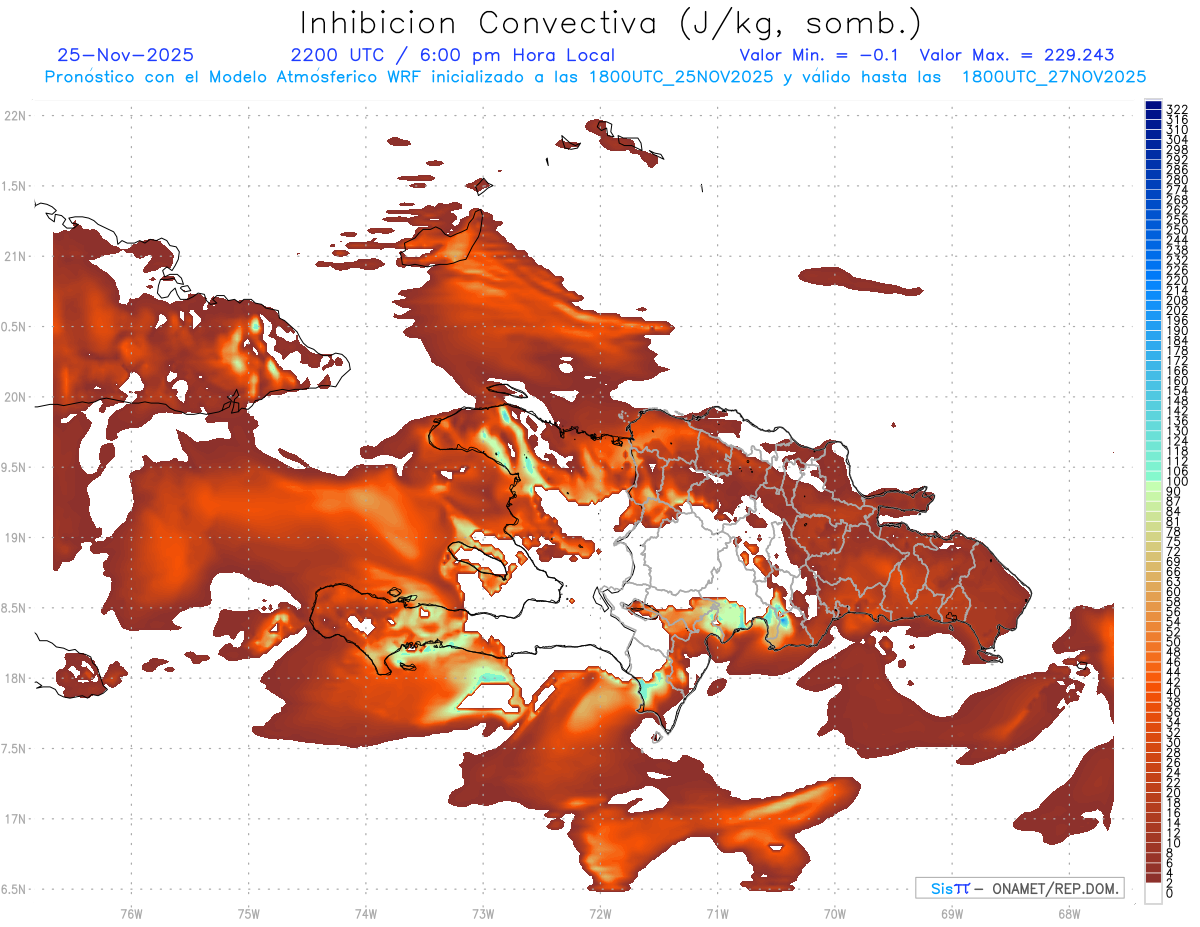
Task: Click the '250' color scale value
Action: 1177,230
